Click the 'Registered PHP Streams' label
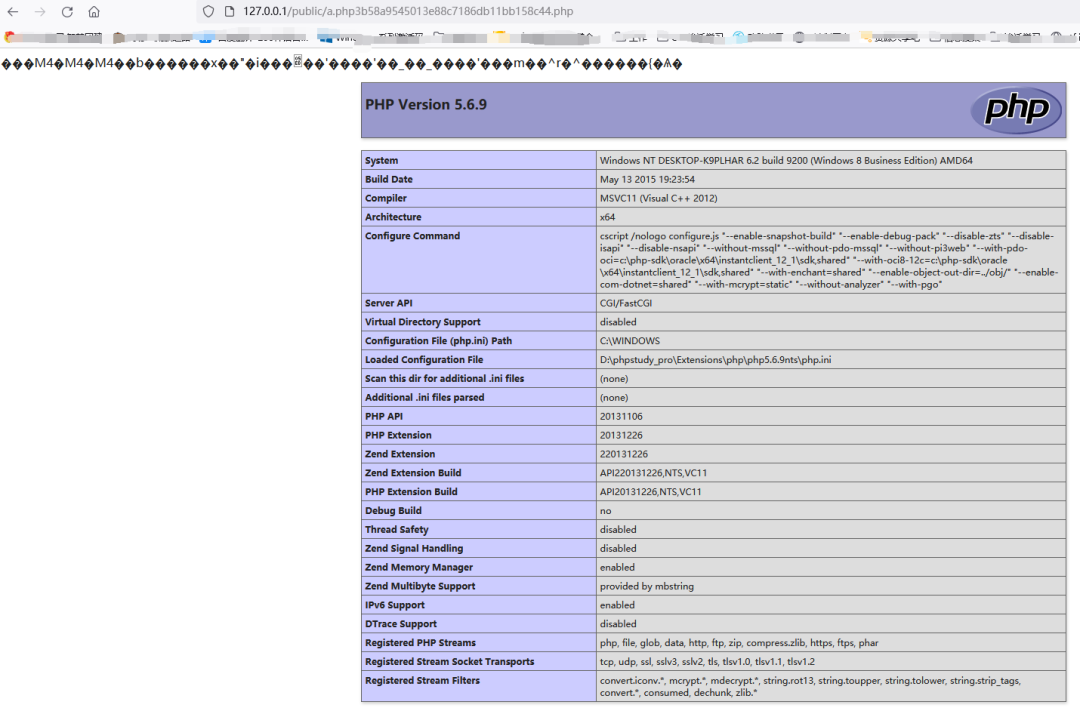The width and height of the screenshot is (1080, 711). point(420,643)
